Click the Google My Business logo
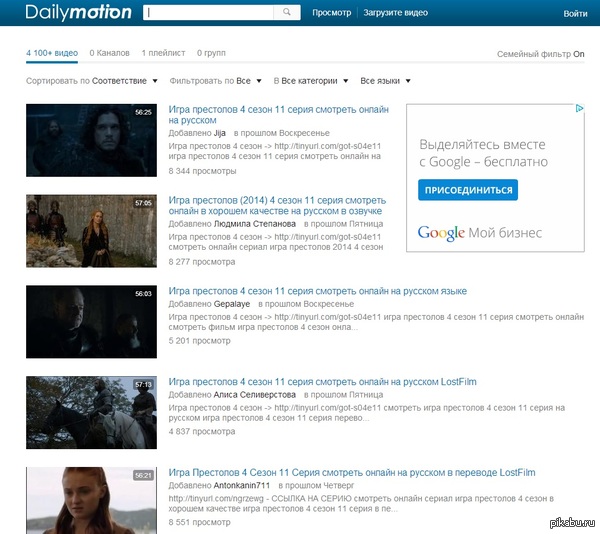 [x=479, y=233]
